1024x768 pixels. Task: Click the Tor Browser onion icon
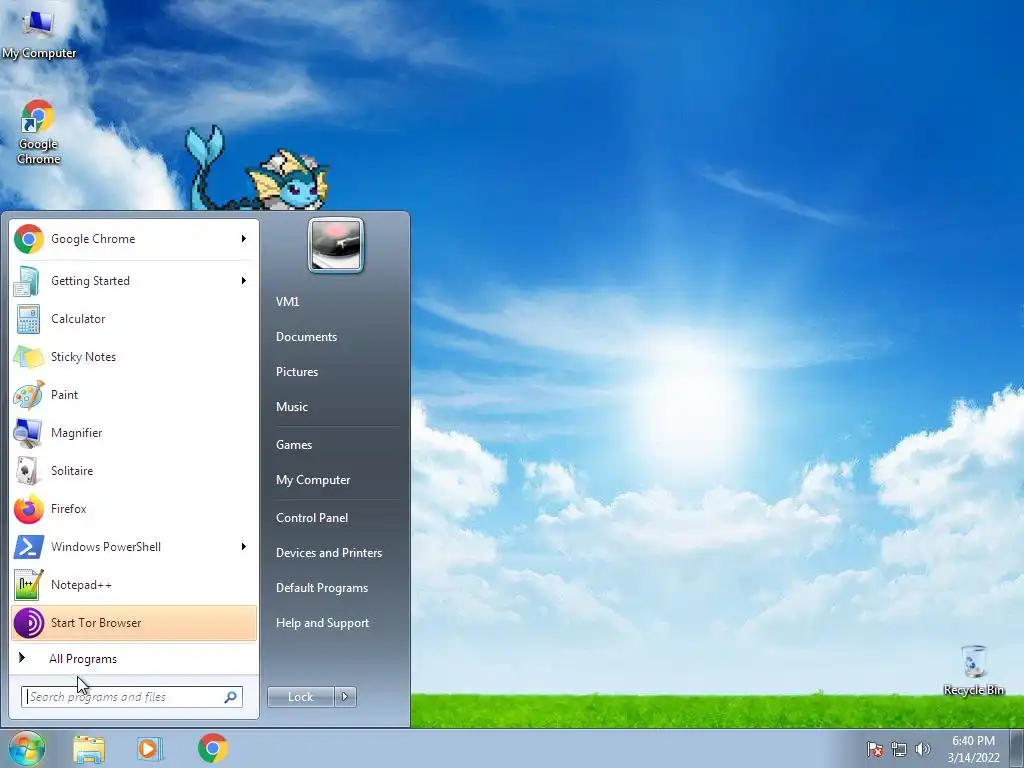point(29,622)
